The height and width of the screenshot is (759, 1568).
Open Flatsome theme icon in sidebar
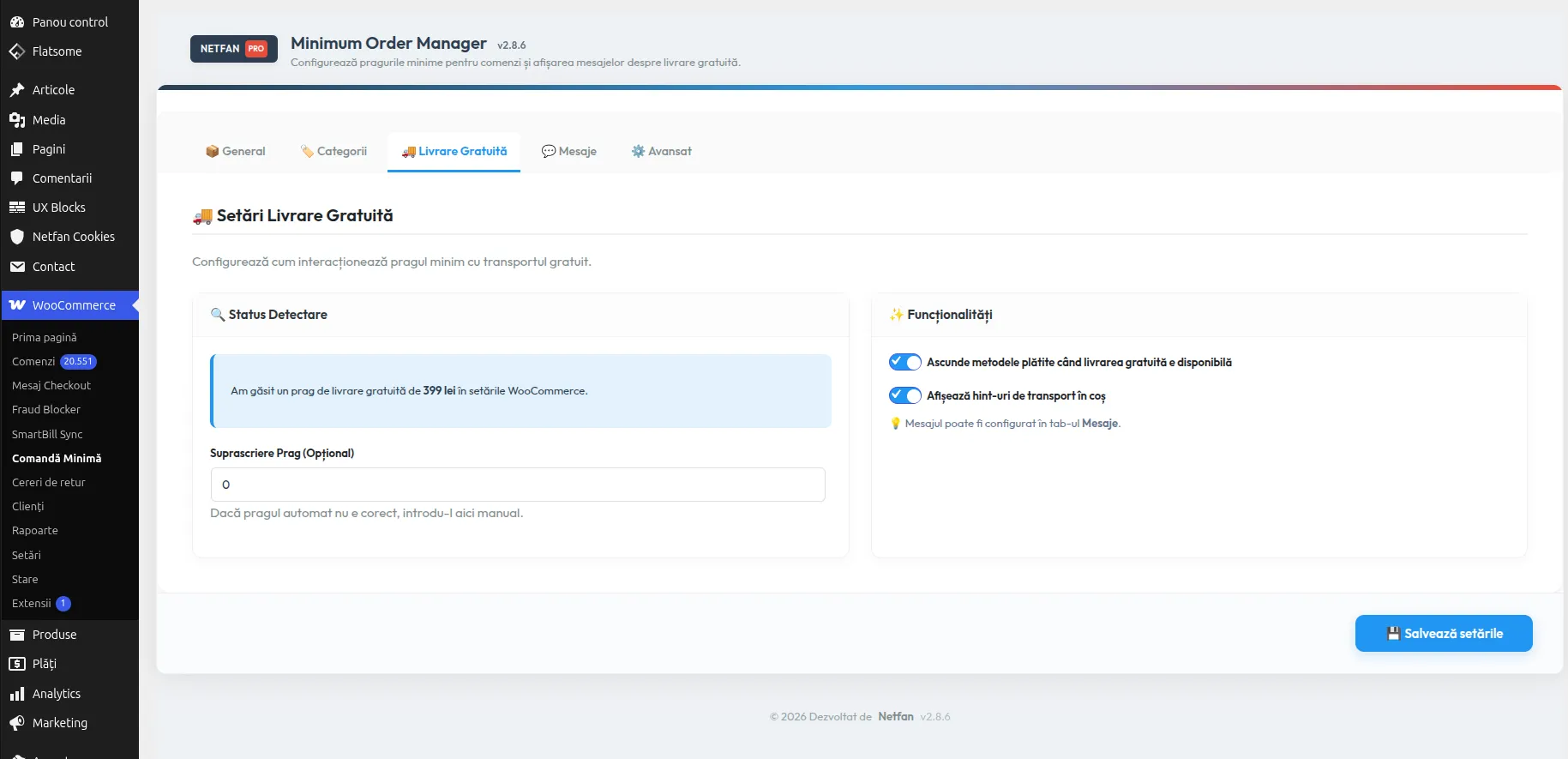(x=17, y=51)
